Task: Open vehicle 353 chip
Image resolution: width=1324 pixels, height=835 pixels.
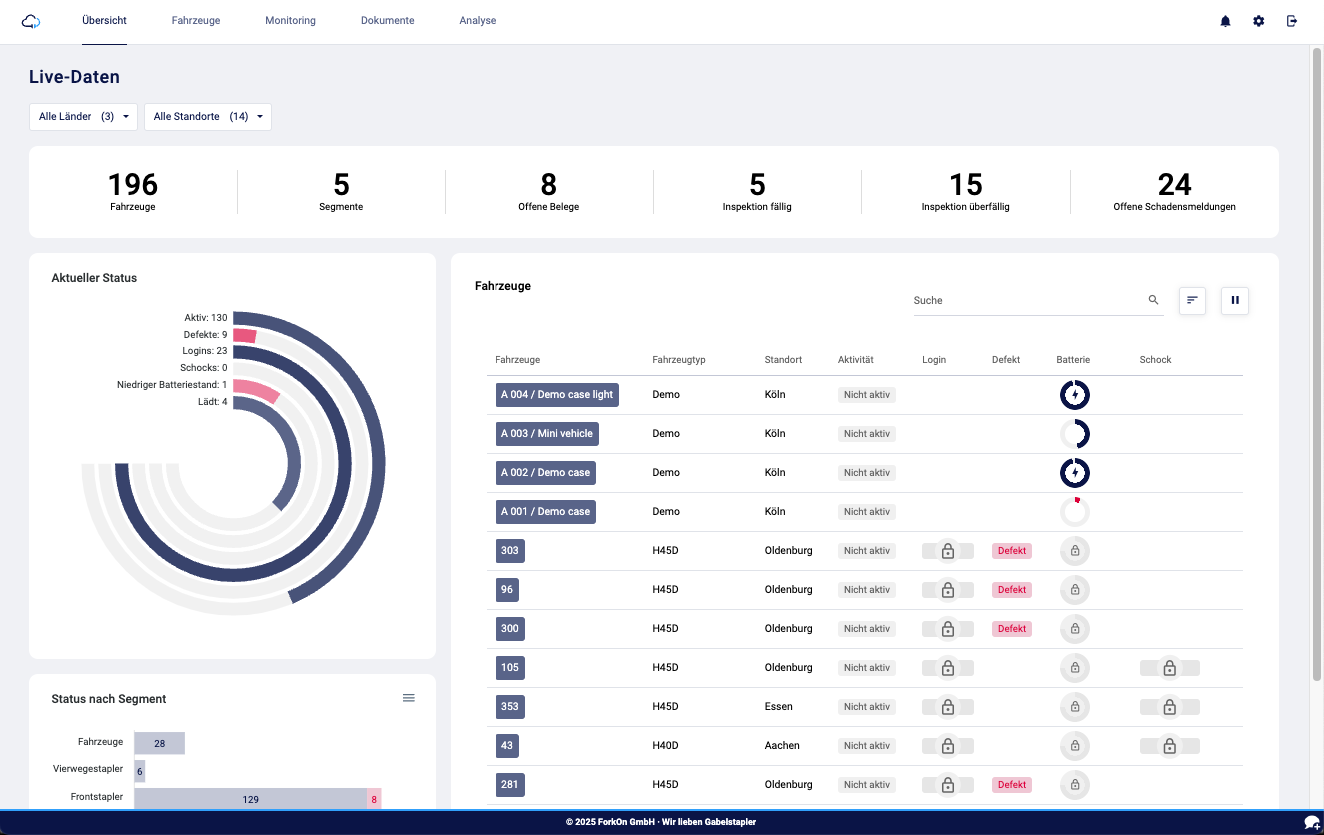Action: pyautogui.click(x=510, y=707)
